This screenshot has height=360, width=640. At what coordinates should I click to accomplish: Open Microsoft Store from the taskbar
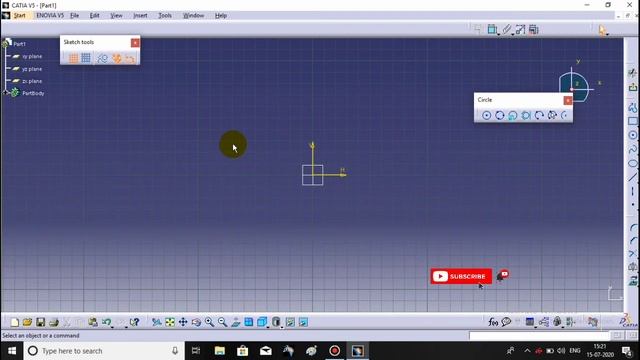point(243,351)
